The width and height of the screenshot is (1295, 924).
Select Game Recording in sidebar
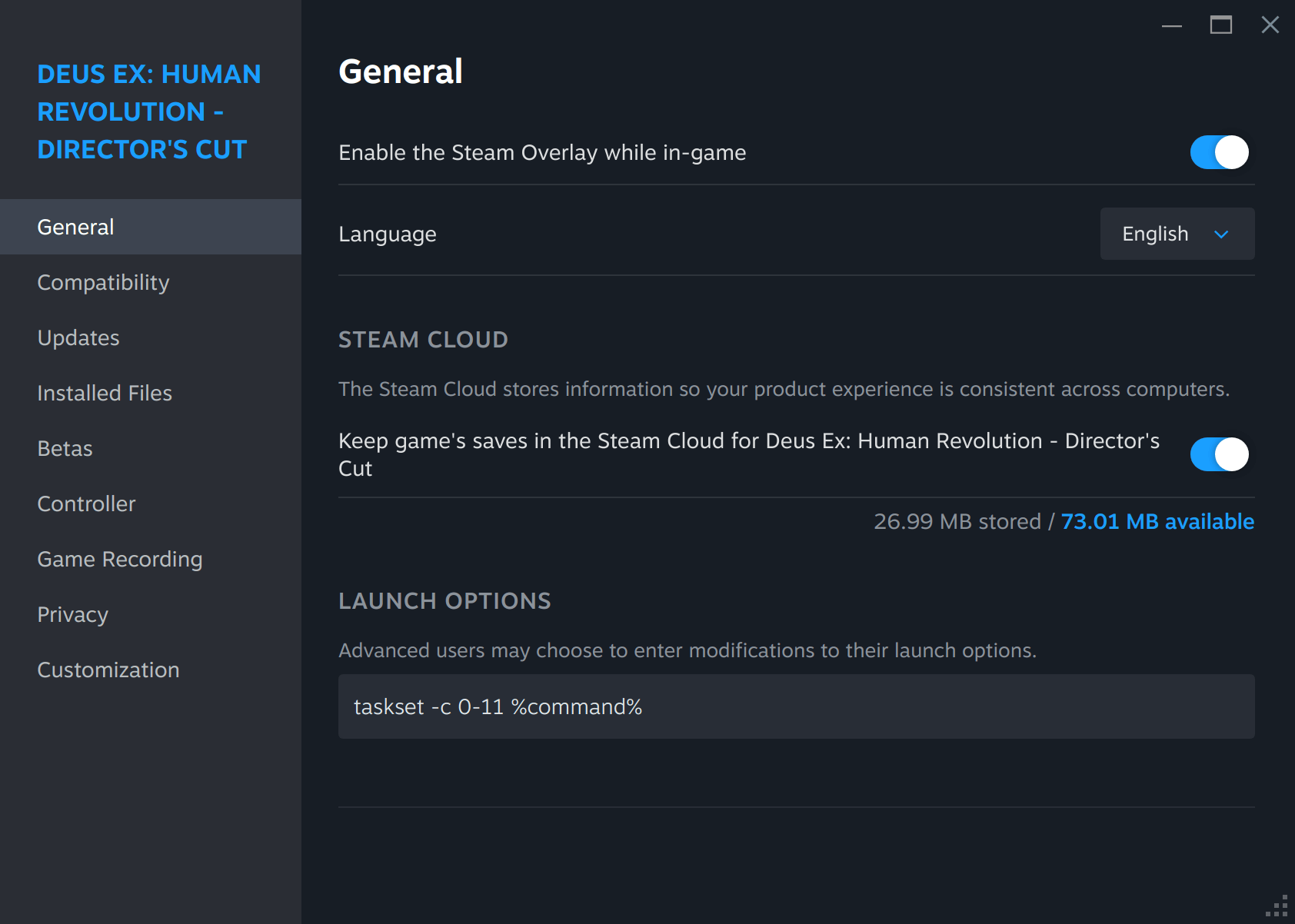[x=120, y=560]
